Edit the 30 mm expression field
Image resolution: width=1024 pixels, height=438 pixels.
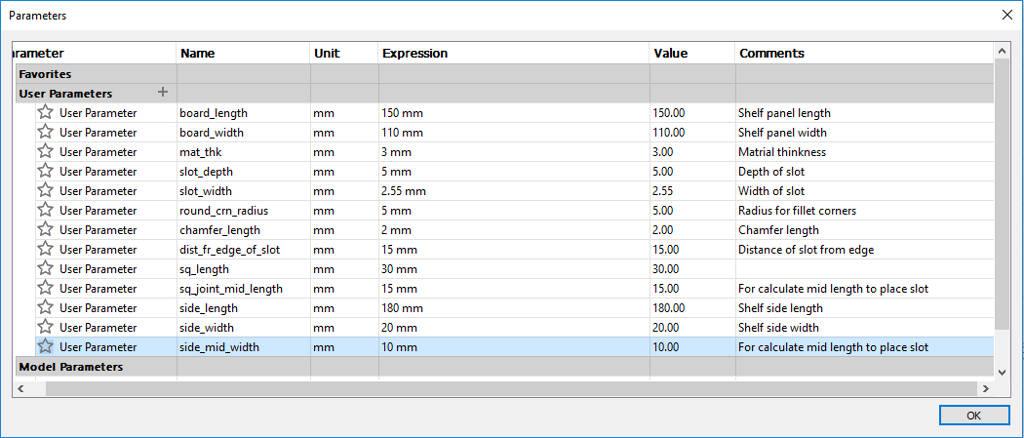pos(514,268)
